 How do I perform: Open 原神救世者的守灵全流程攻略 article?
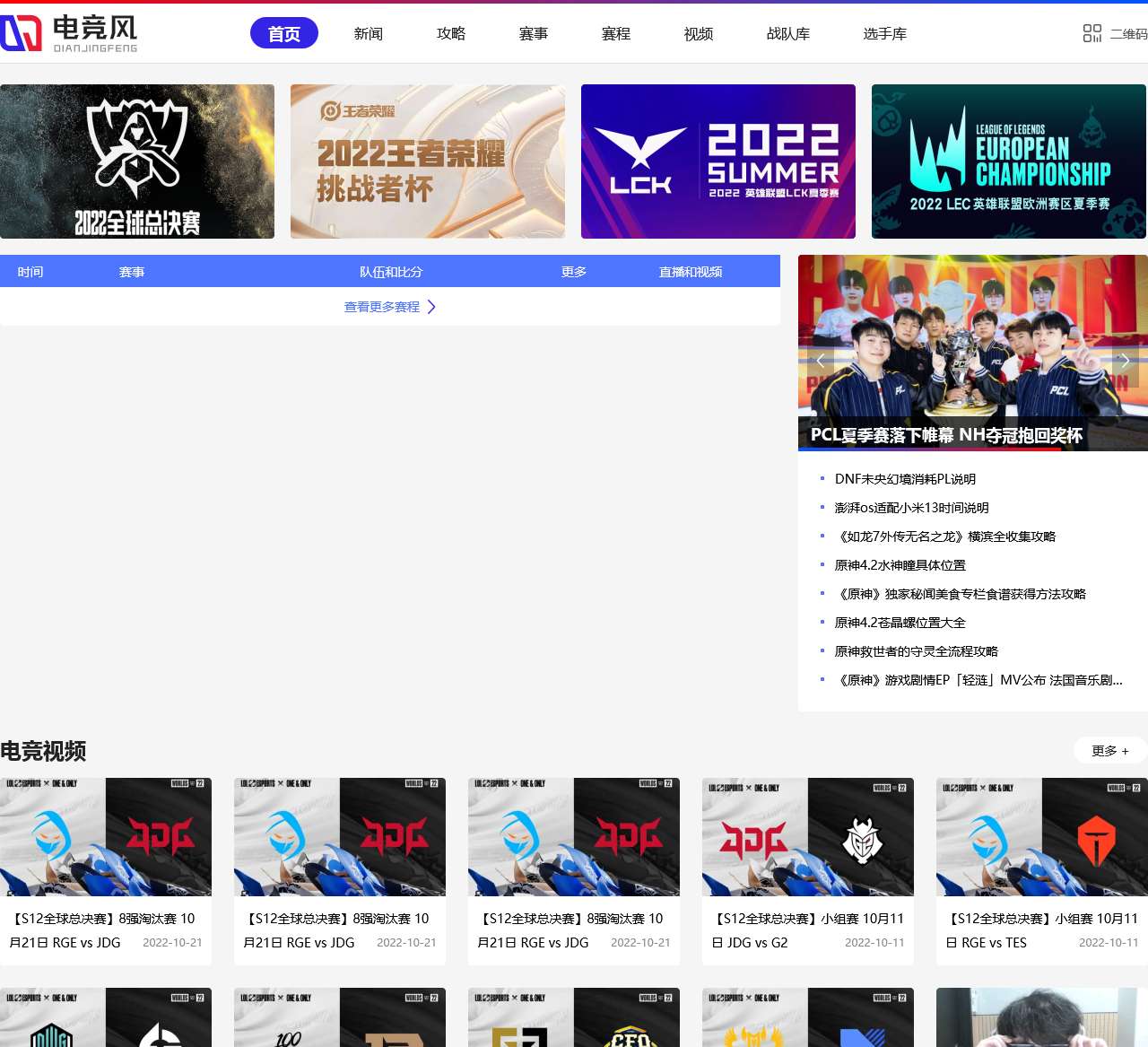click(x=917, y=651)
